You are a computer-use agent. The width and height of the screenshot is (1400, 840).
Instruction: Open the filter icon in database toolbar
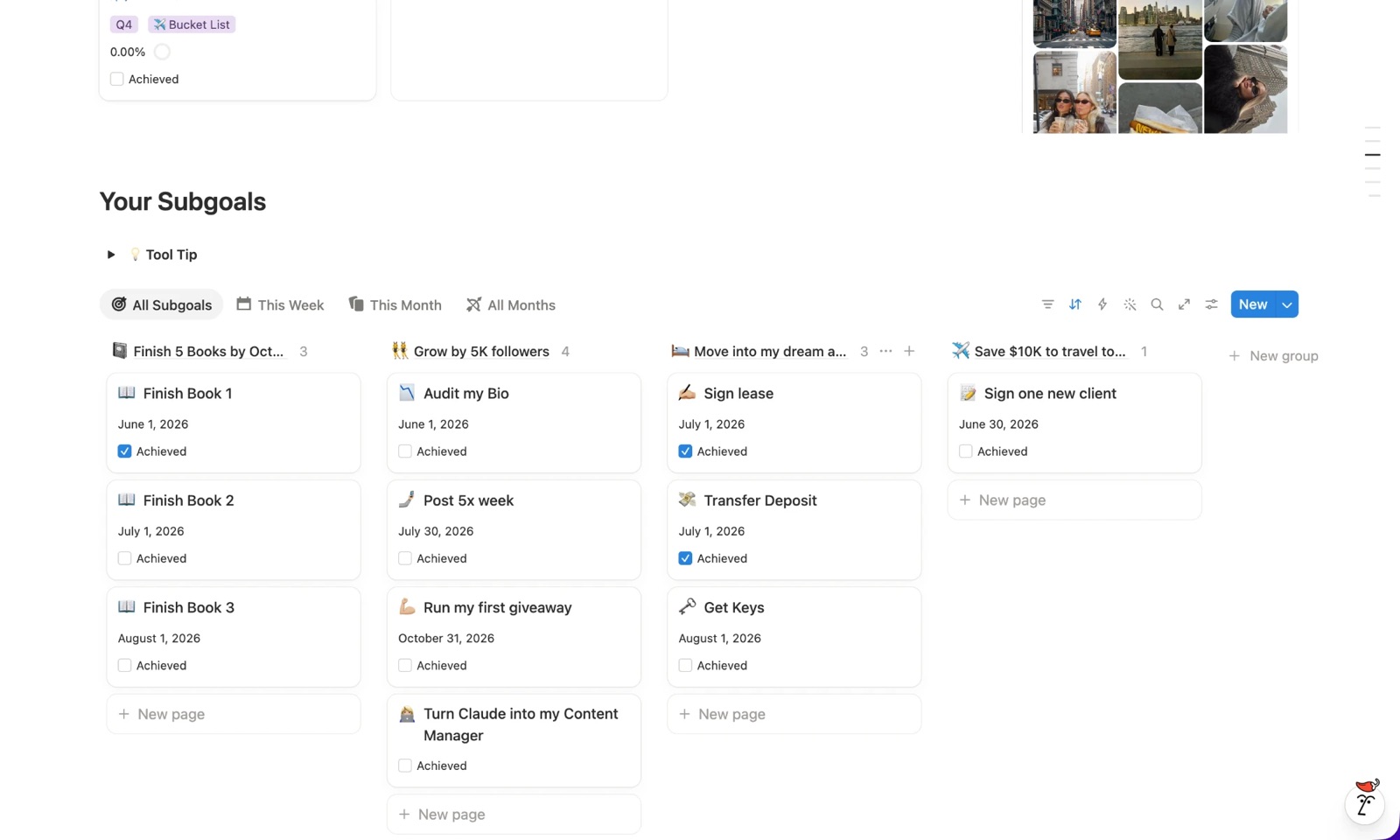(1047, 304)
